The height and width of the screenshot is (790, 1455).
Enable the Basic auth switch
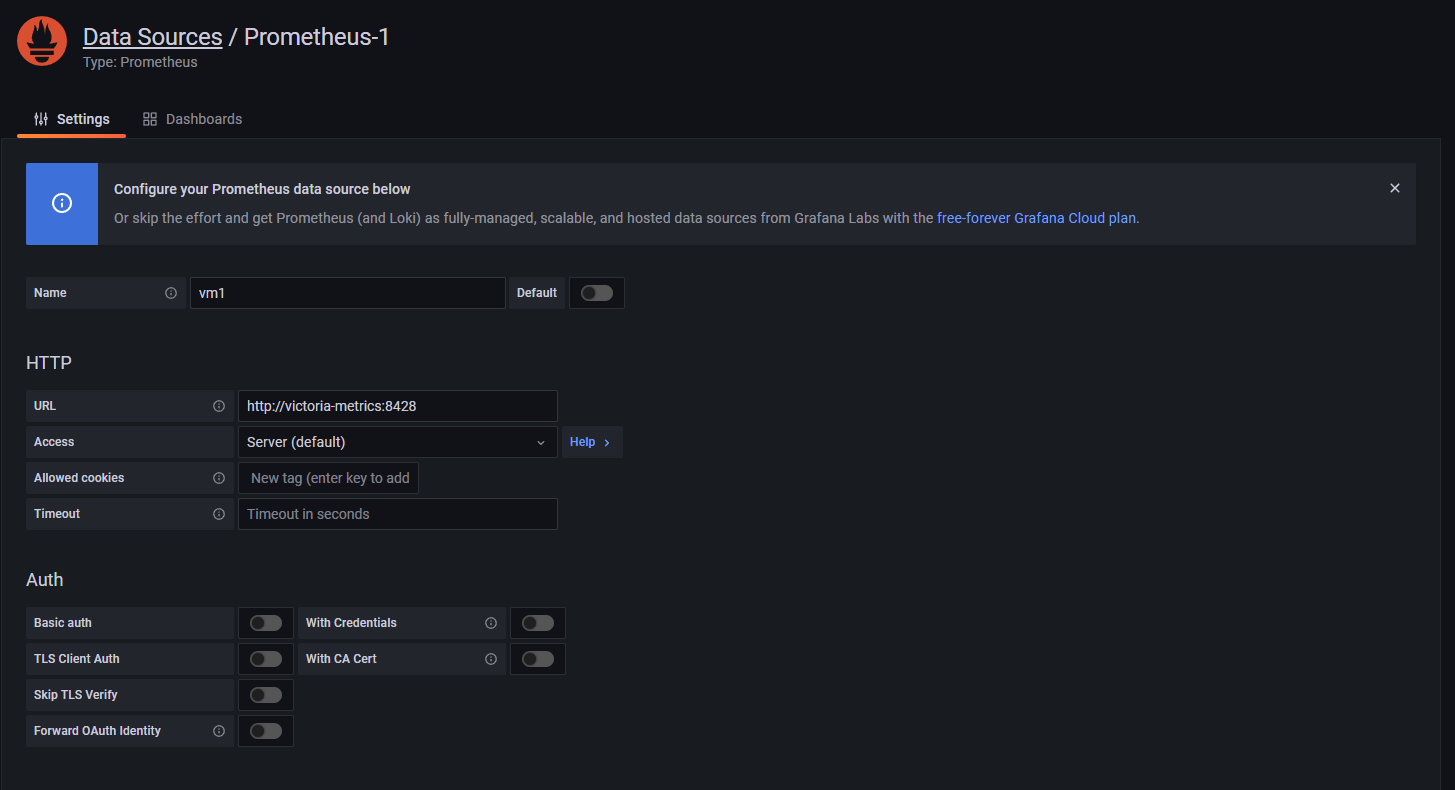coord(266,623)
